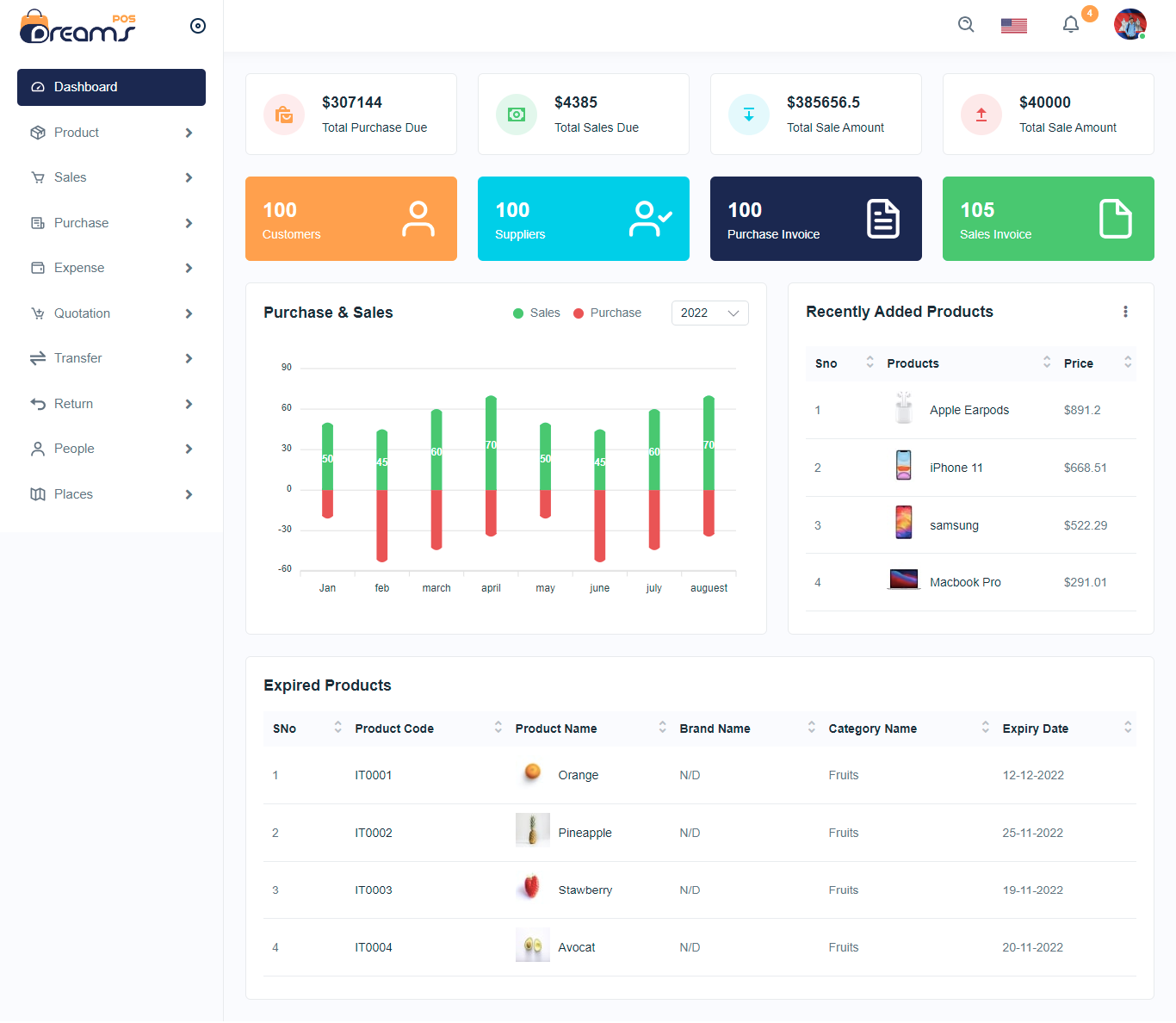Image resolution: width=1176 pixels, height=1023 pixels.
Task: Open the notifications bell icon
Action: point(1070,25)
